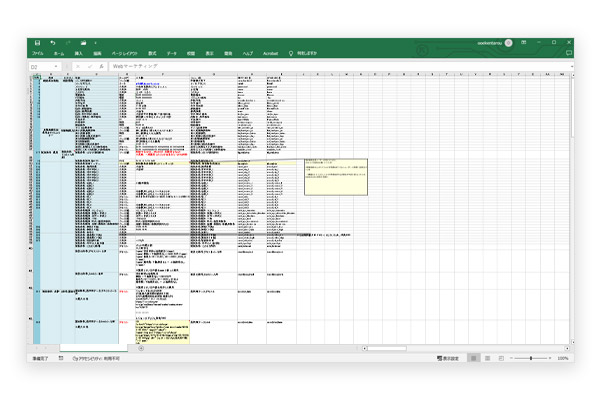Select the large yellow comment note box
Viewport: 600px width, 400px height.
(x=336, y=177)
